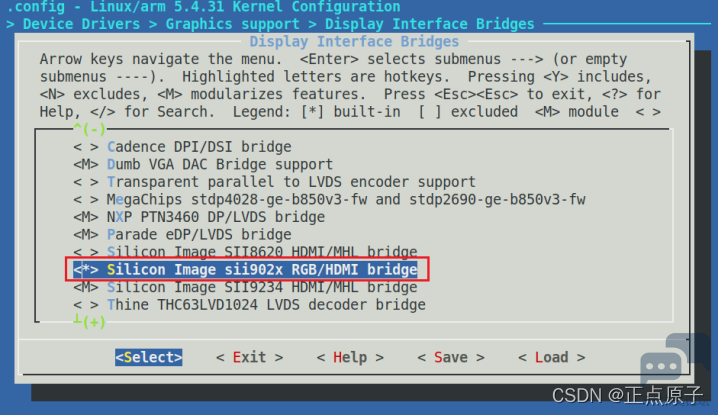The image size is (719, 416).
Task: Toggle Dumb VGA DAC Bridge module state
Action: 86,164
